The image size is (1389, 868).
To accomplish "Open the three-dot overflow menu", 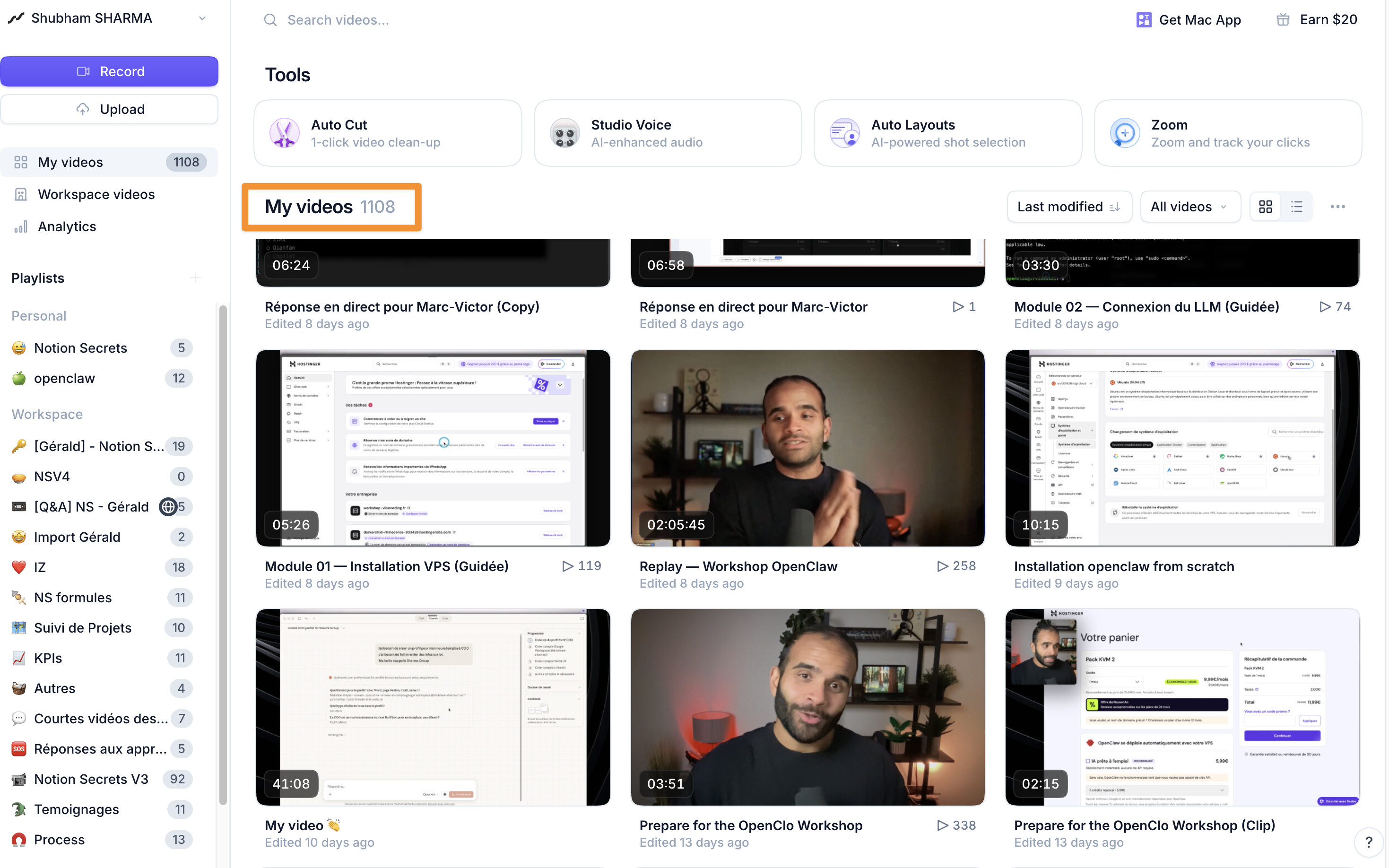I will [x=1338, y=206].
